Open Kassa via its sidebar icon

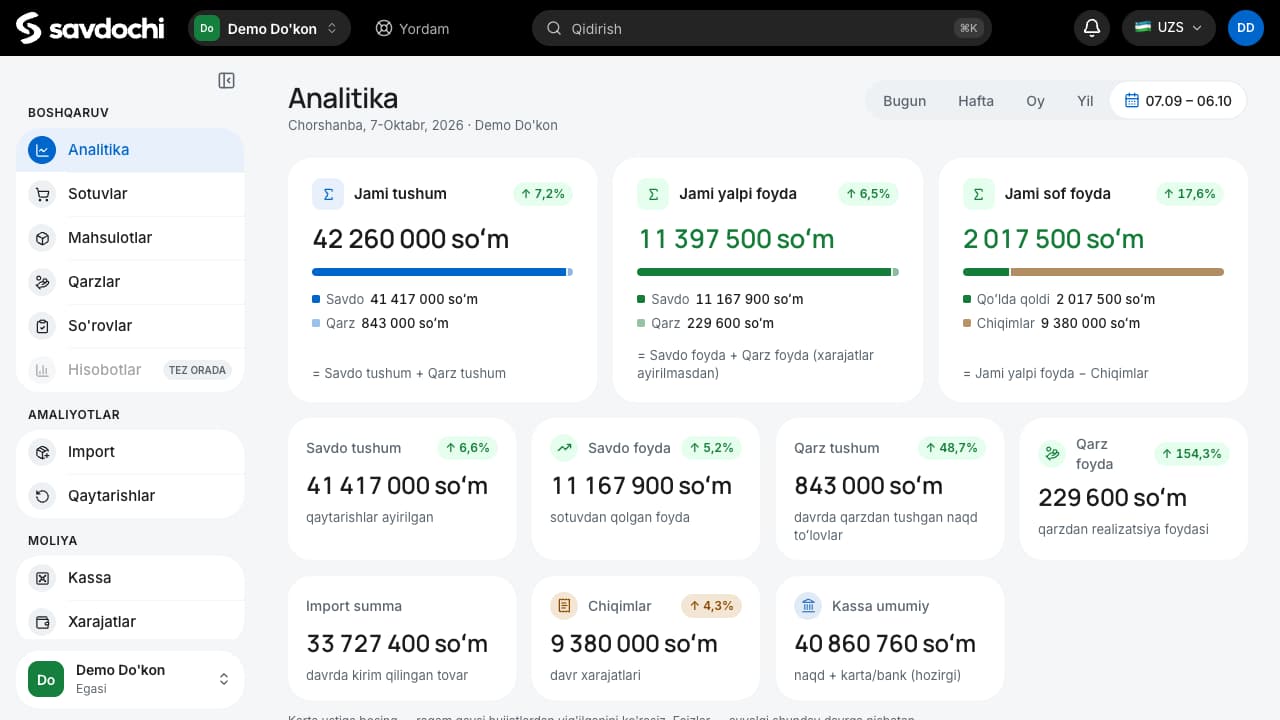[x=42, y=578]
